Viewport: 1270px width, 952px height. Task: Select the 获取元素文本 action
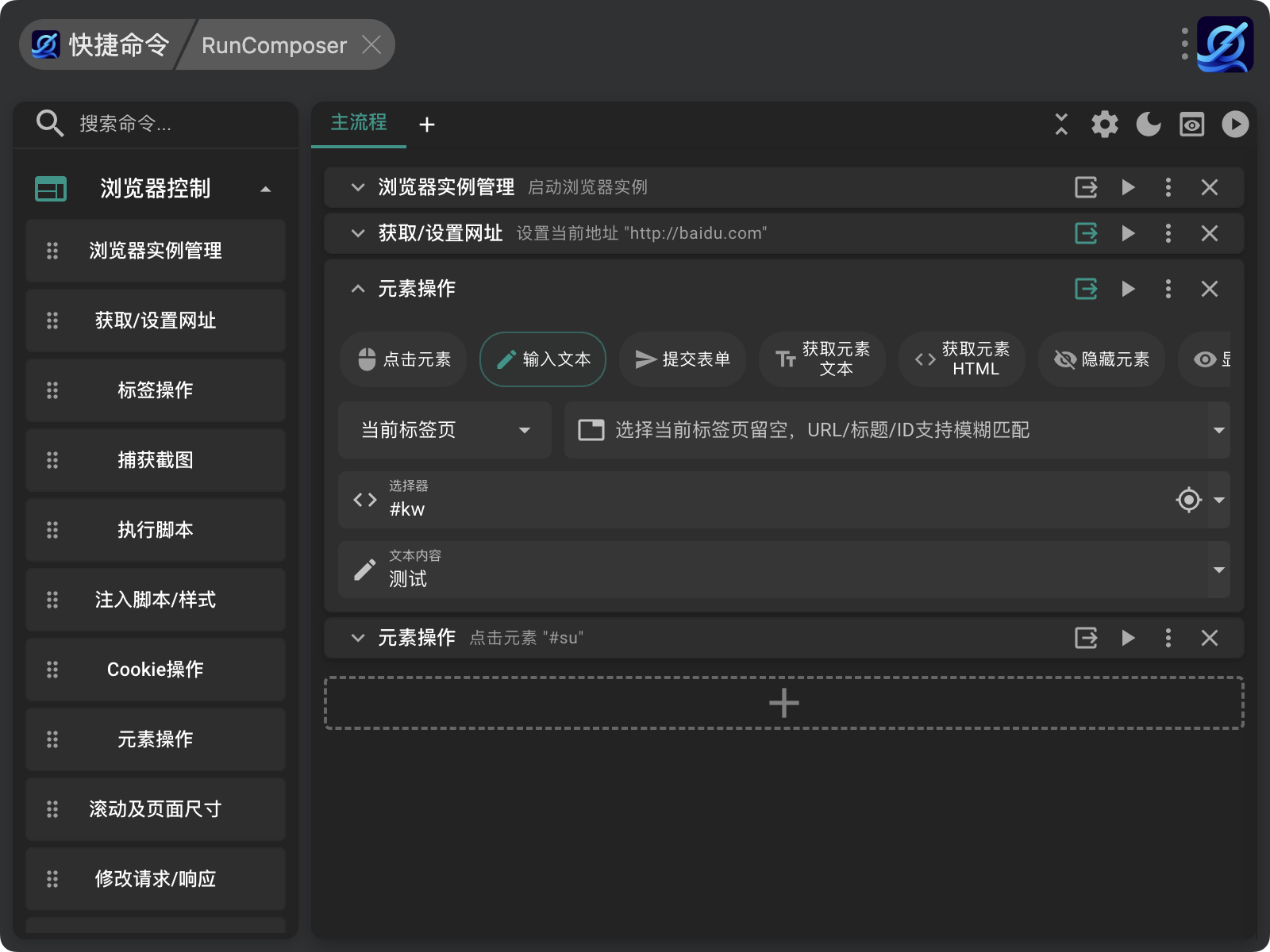coord(822,359)
